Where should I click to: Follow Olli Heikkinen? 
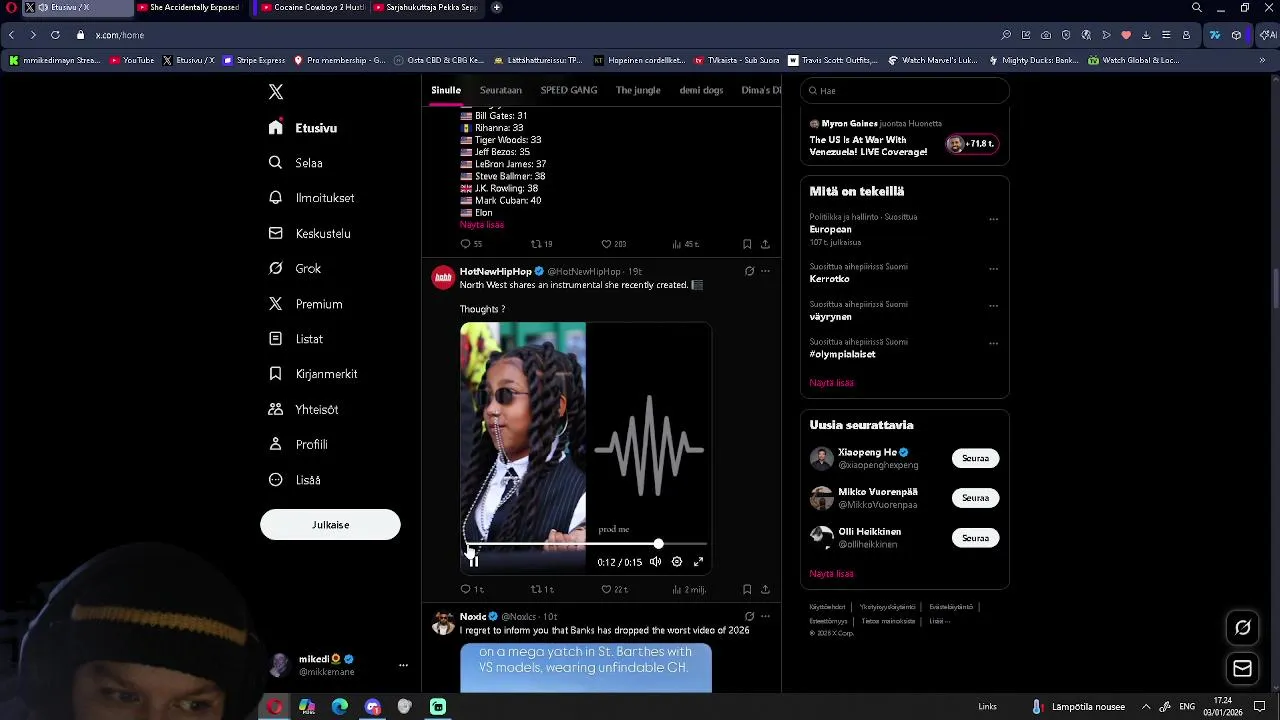(975, 538)
